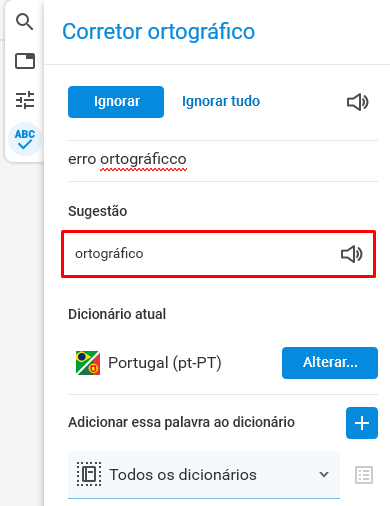This screenshot has height=506, width=390.
Task: Play audio of the misspelled phrase
Action: pyautogui.click(x=358, y=102)
